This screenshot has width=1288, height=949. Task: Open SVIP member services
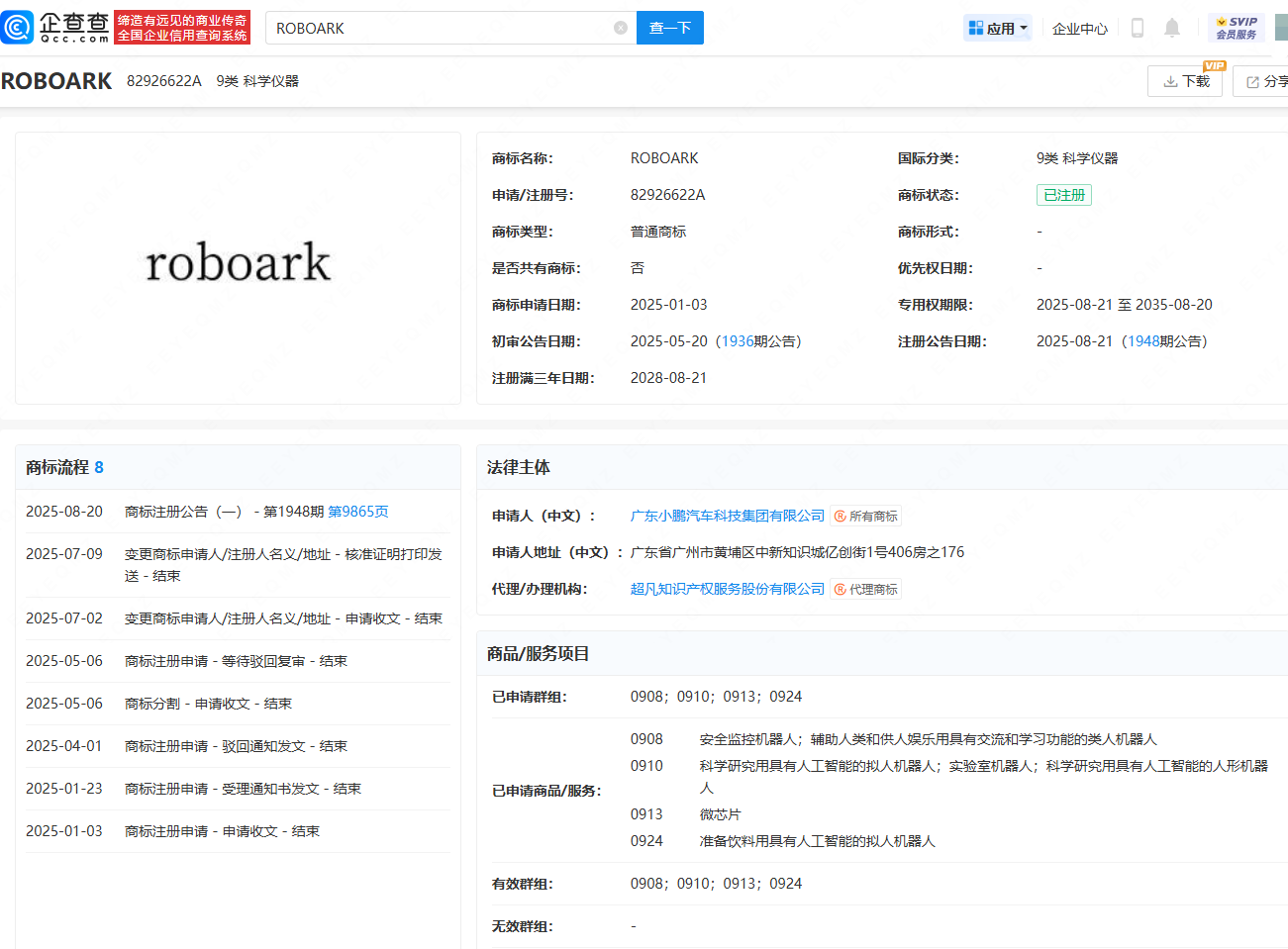pyautogui.click(x=1237, y=28)
